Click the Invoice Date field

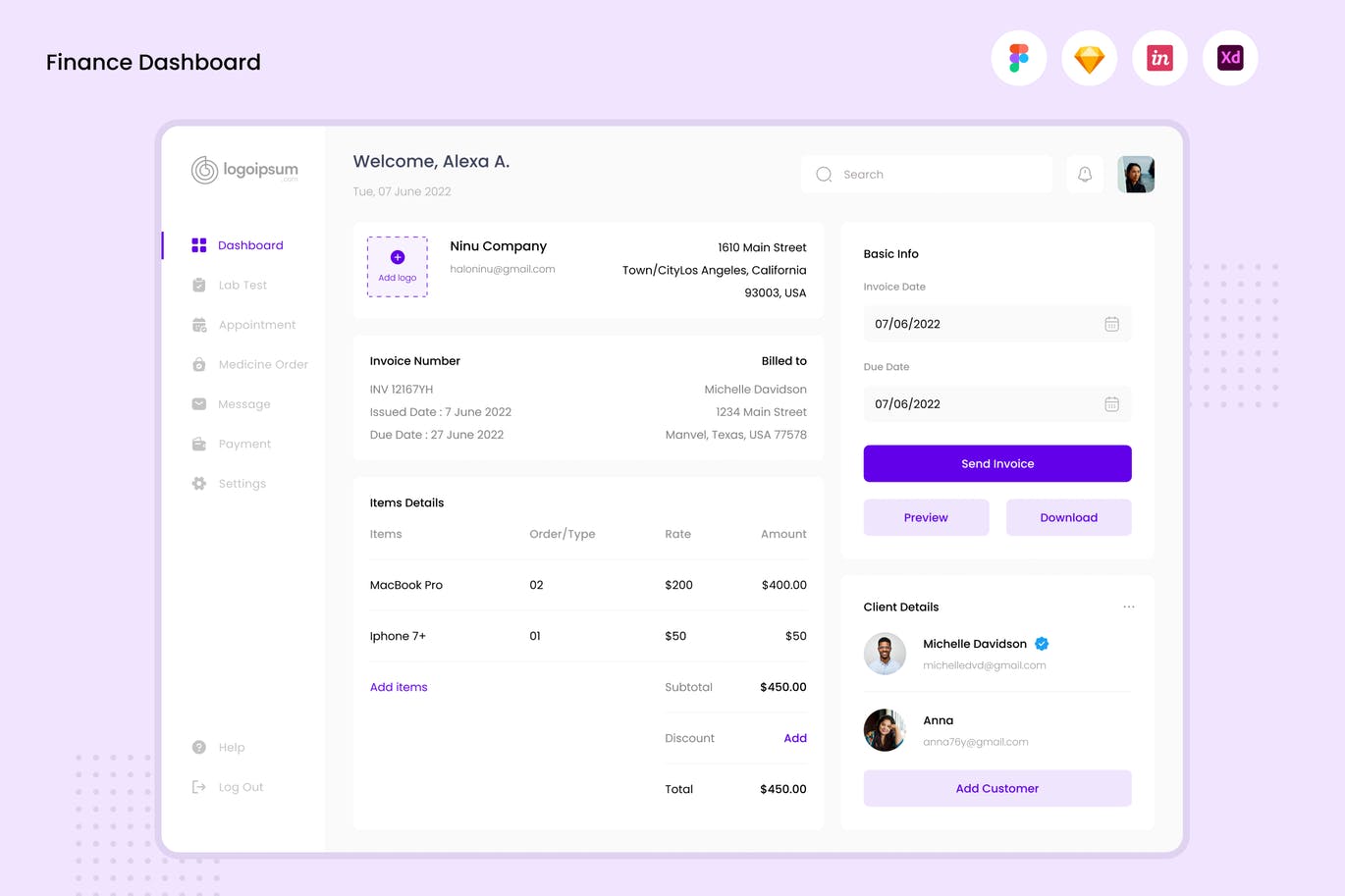coord(997,324)
